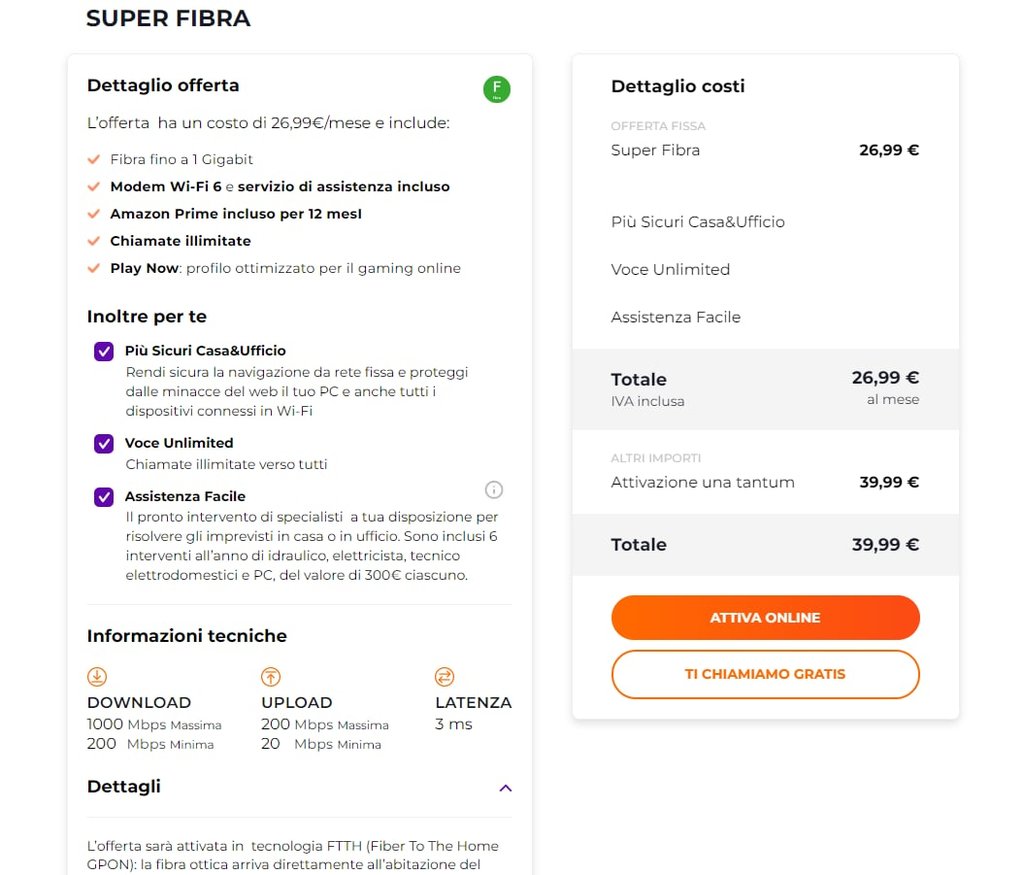Click the Attivazione una tantum cost row
The image size is (1024, 875).
[765, 482]
